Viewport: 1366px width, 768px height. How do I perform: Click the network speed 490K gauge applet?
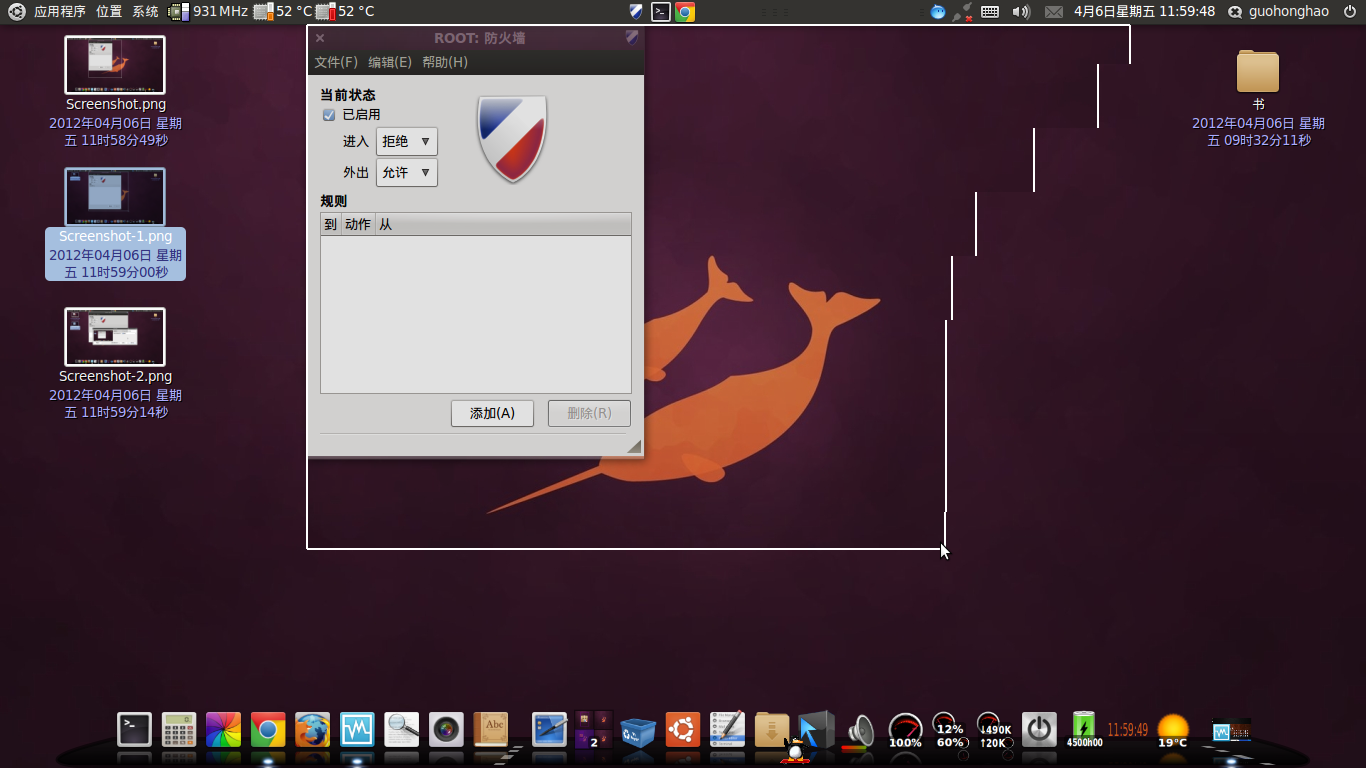point(994,730)
